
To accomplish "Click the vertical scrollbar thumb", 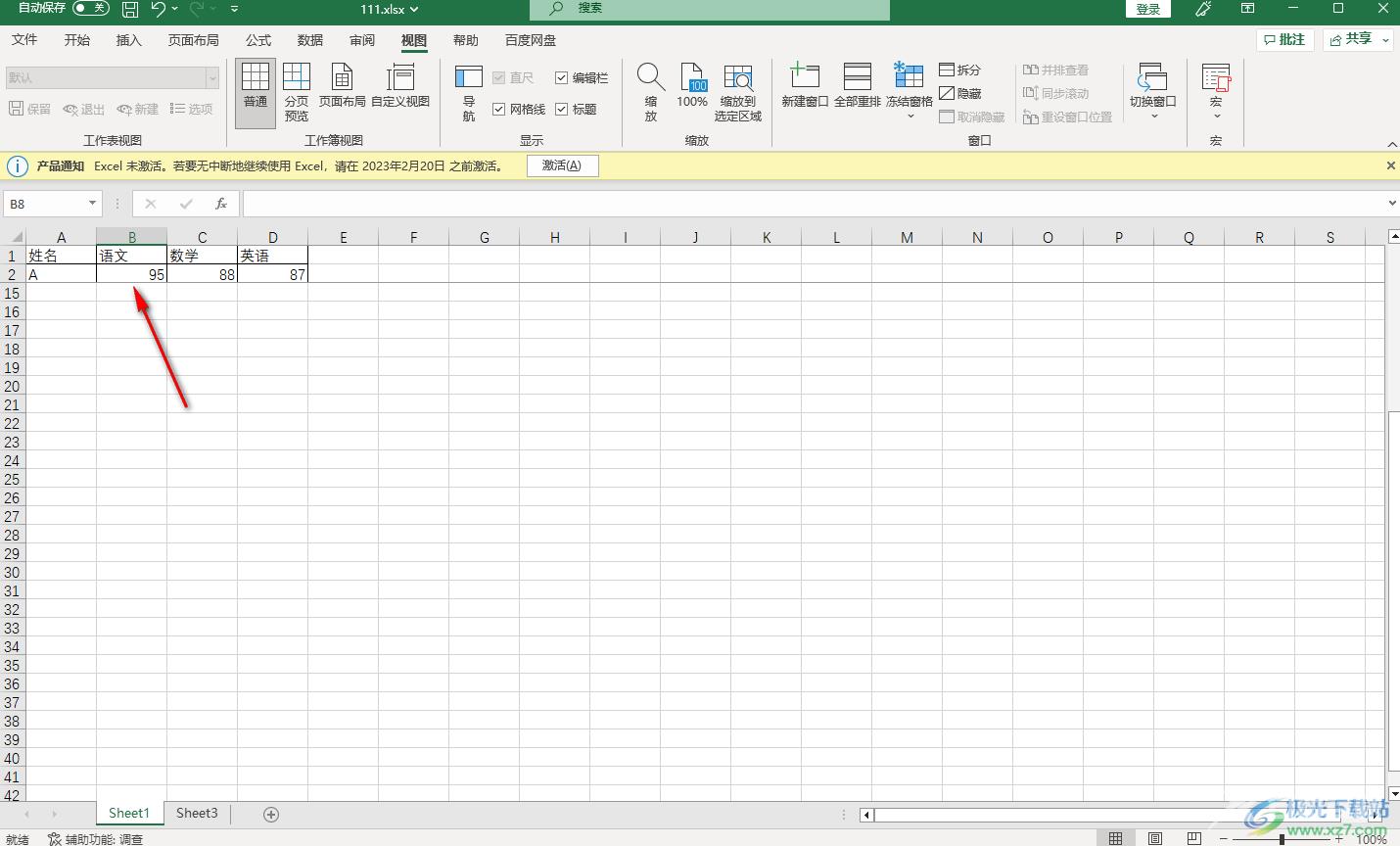I will pyautogui.click(x=1393, y=592).
